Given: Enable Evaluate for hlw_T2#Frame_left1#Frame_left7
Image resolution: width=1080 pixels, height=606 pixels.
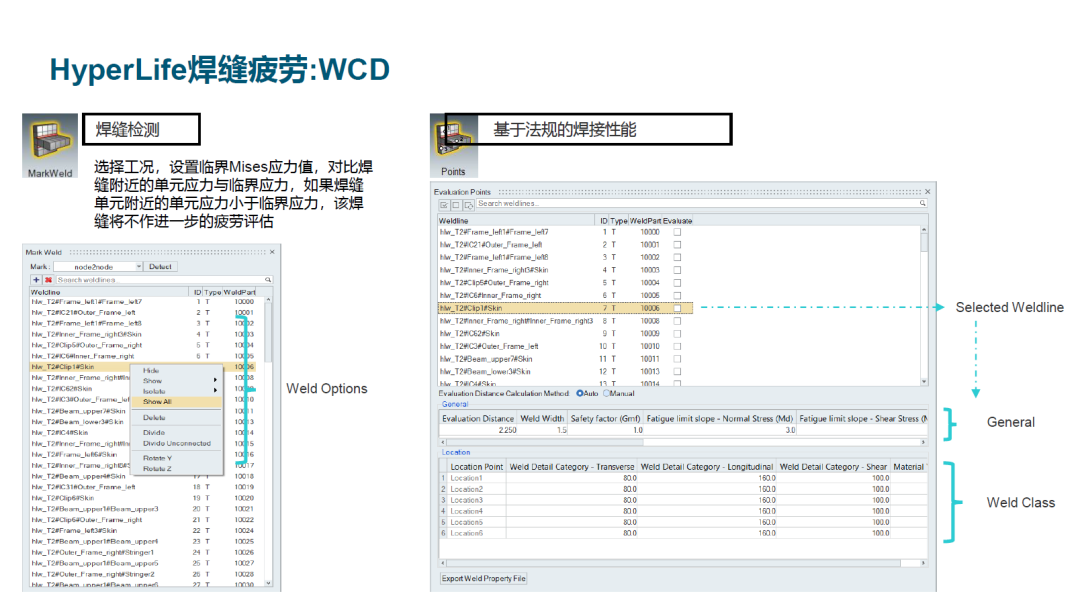Looking at the screenshot, I should pos(677,232).
